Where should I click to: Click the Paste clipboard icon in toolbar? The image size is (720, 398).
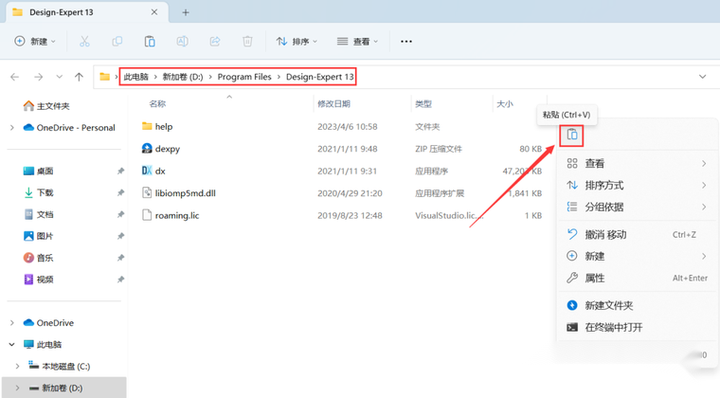pos(150,41)
